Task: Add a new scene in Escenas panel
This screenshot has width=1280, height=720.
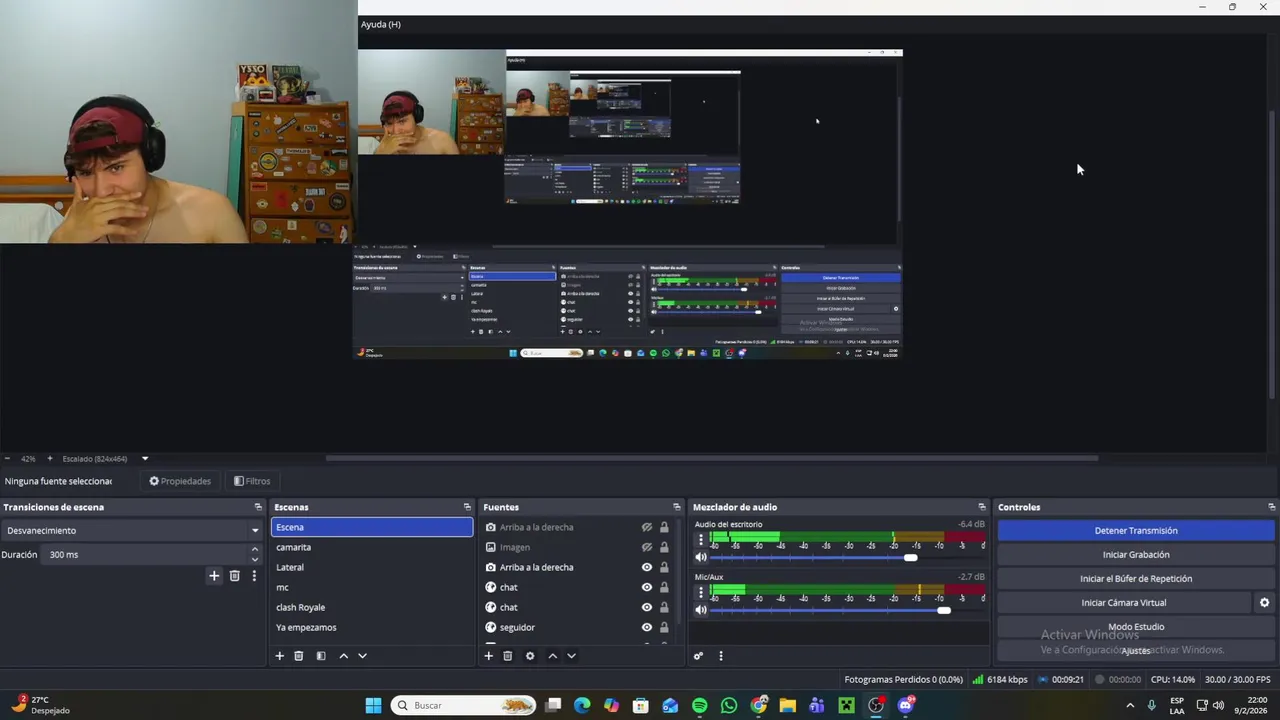Action: (x=280, y=656)
